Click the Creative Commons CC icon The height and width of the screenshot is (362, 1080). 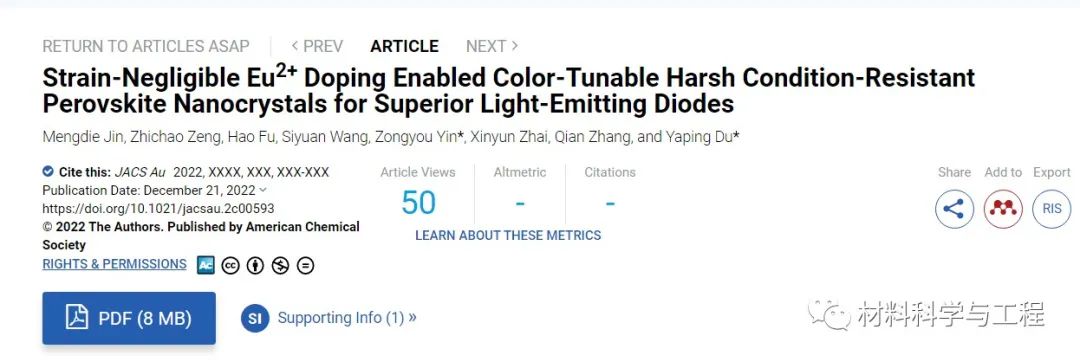click(230, 265)
